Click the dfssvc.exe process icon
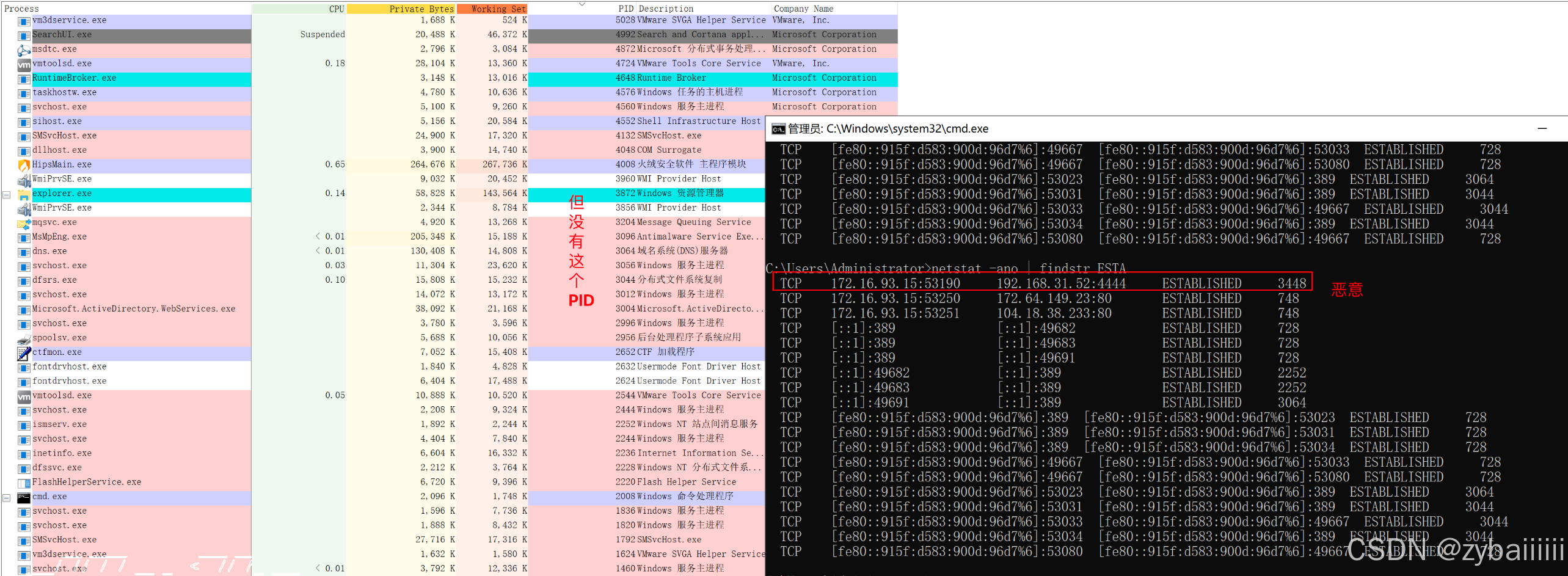This screenshot has height=576, width=1568. point(24,468)
